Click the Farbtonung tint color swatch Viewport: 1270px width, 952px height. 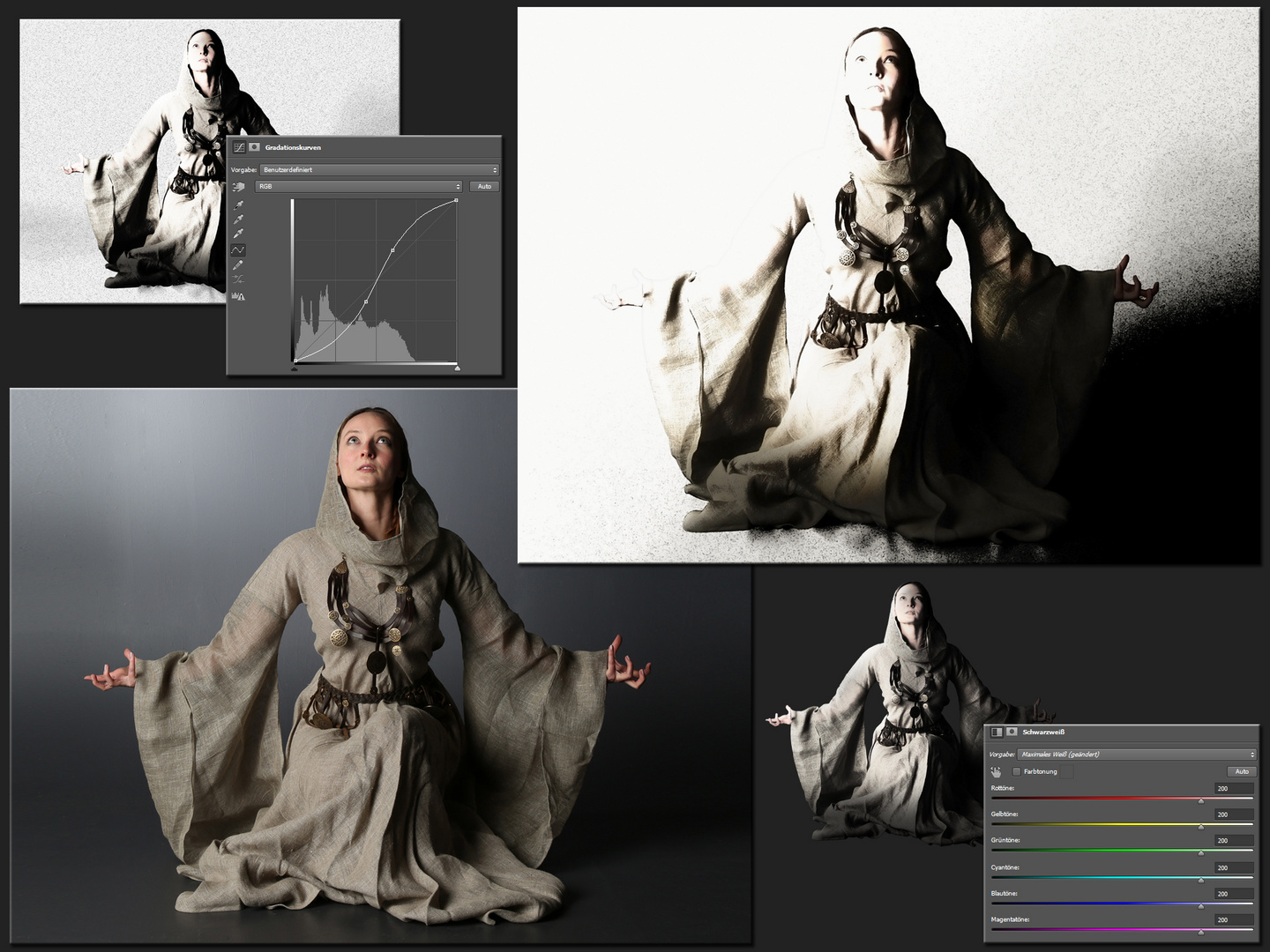click(1066, 772)
